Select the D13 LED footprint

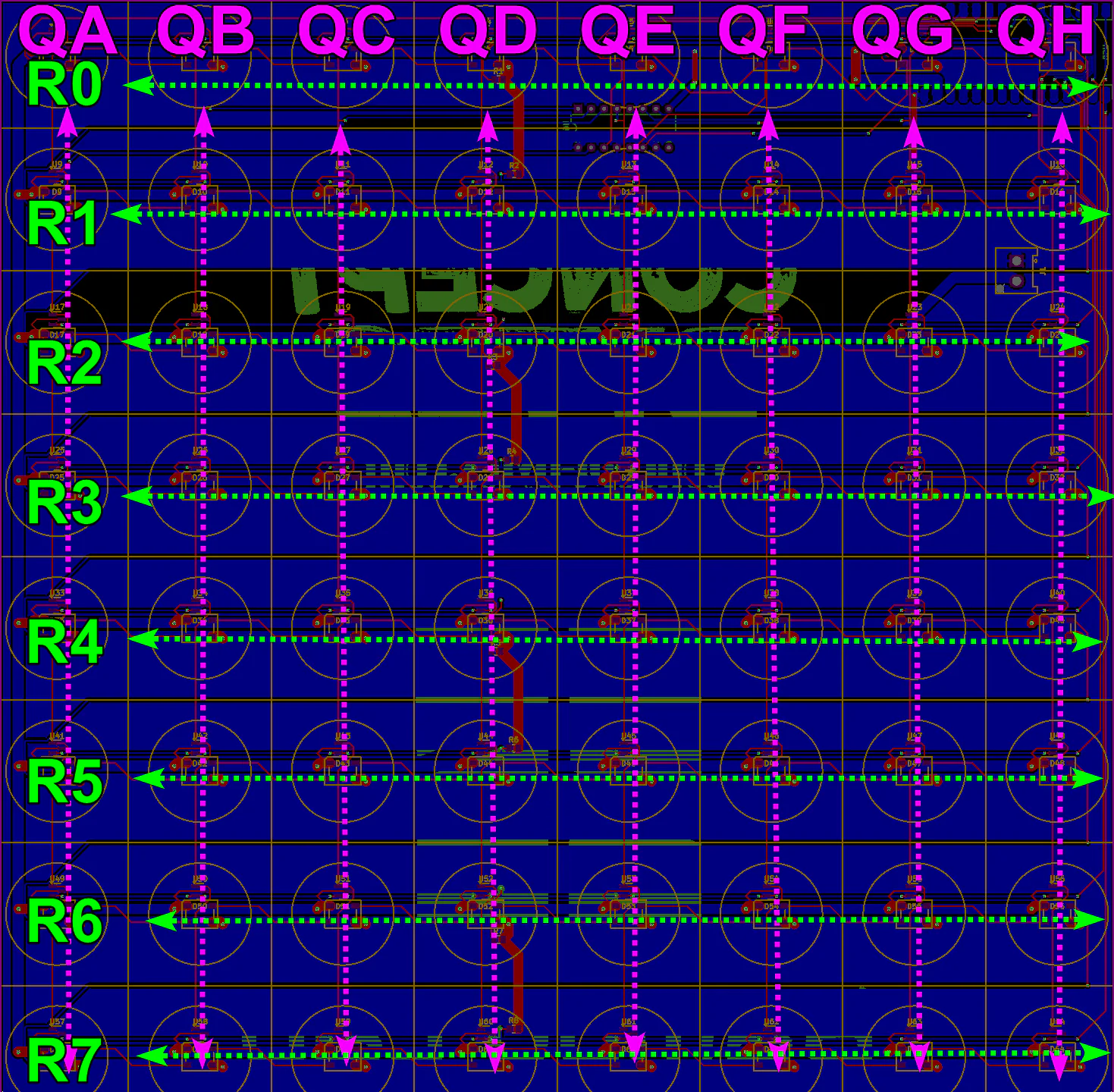tap(629, 199)
